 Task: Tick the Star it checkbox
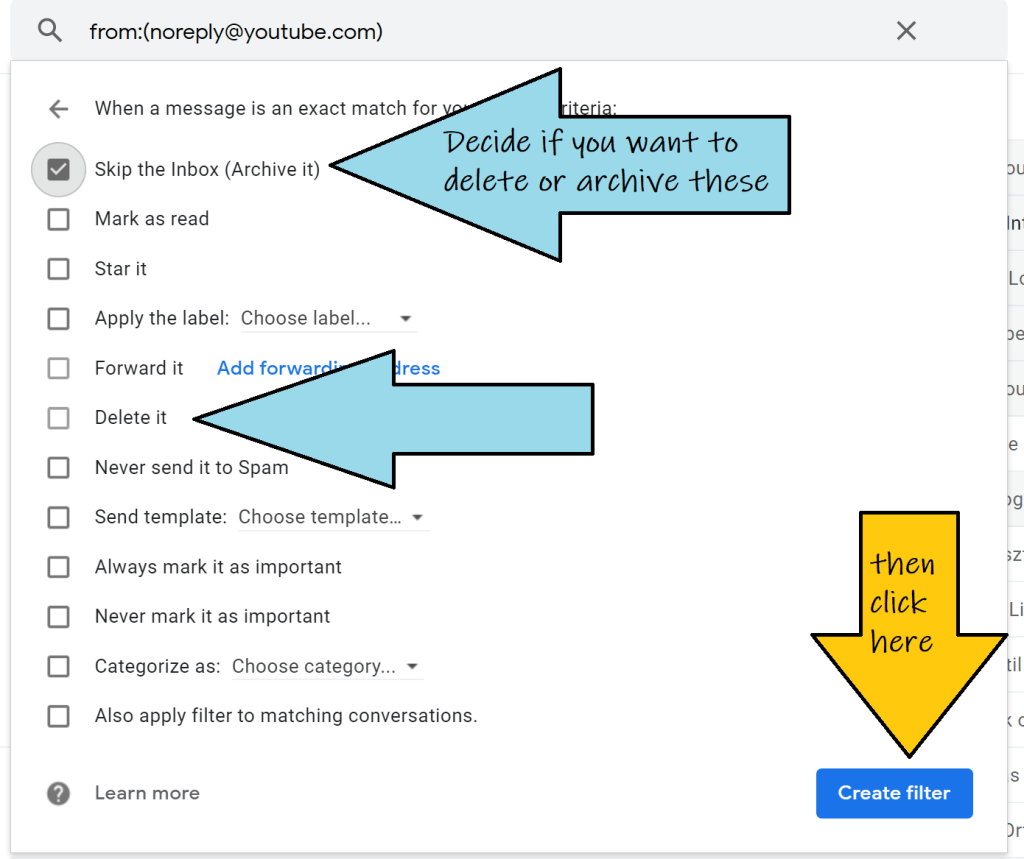[x=59, y=269]
